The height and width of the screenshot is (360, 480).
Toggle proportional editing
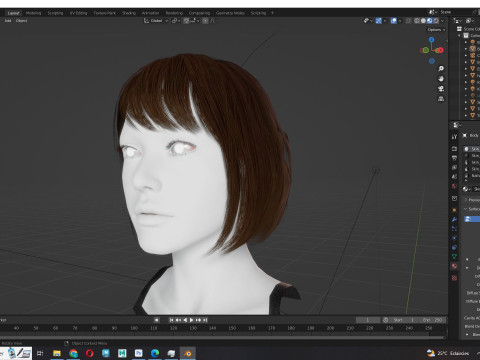[205, 21]
